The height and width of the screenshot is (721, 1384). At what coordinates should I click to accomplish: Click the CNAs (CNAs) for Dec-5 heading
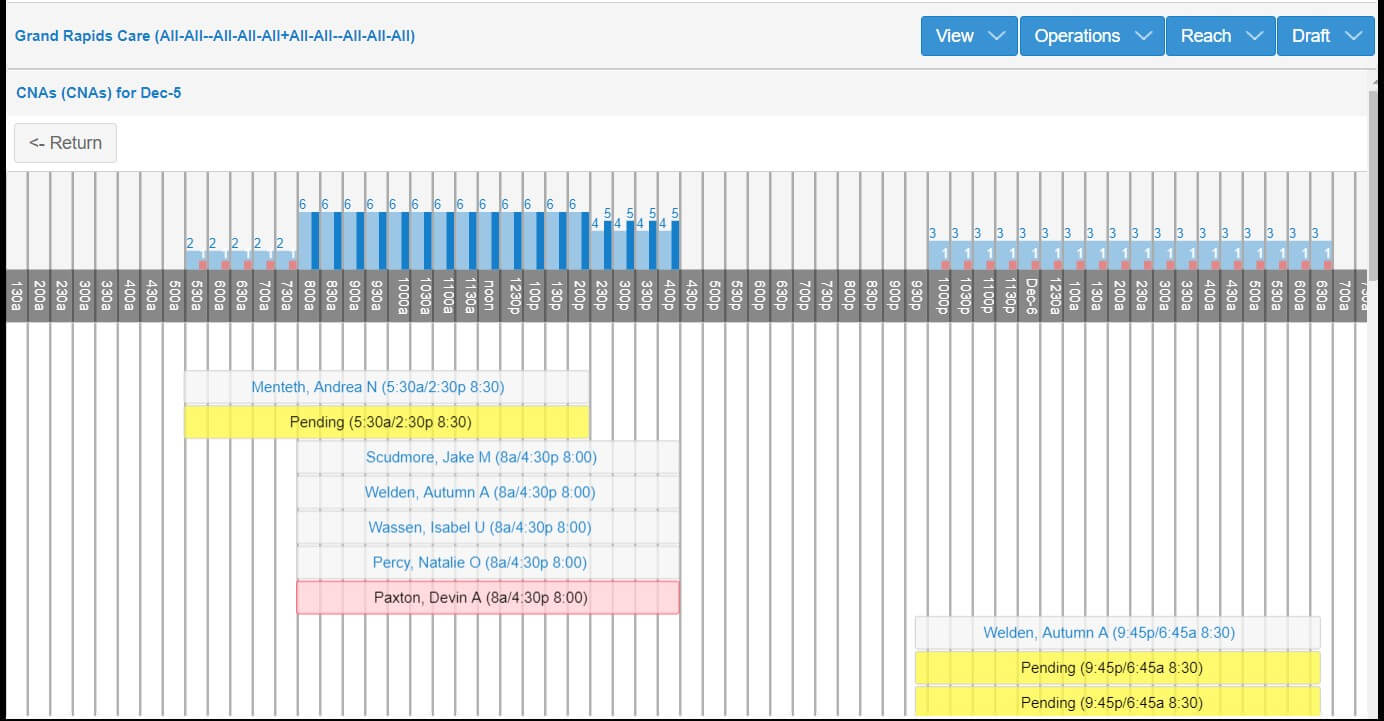(98, 93)
